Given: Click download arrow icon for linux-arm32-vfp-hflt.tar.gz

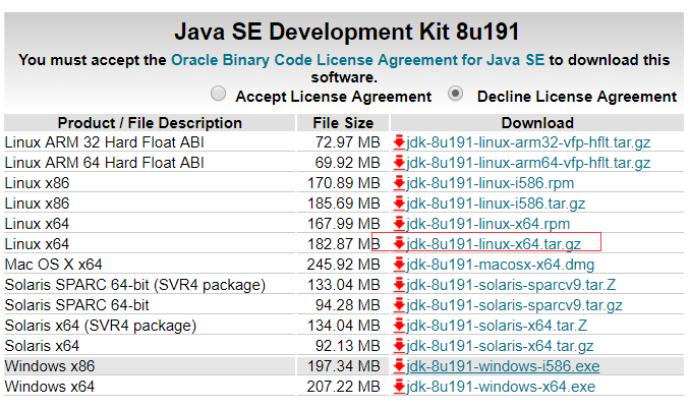Looking at the screenshot, I should (399, 143).
